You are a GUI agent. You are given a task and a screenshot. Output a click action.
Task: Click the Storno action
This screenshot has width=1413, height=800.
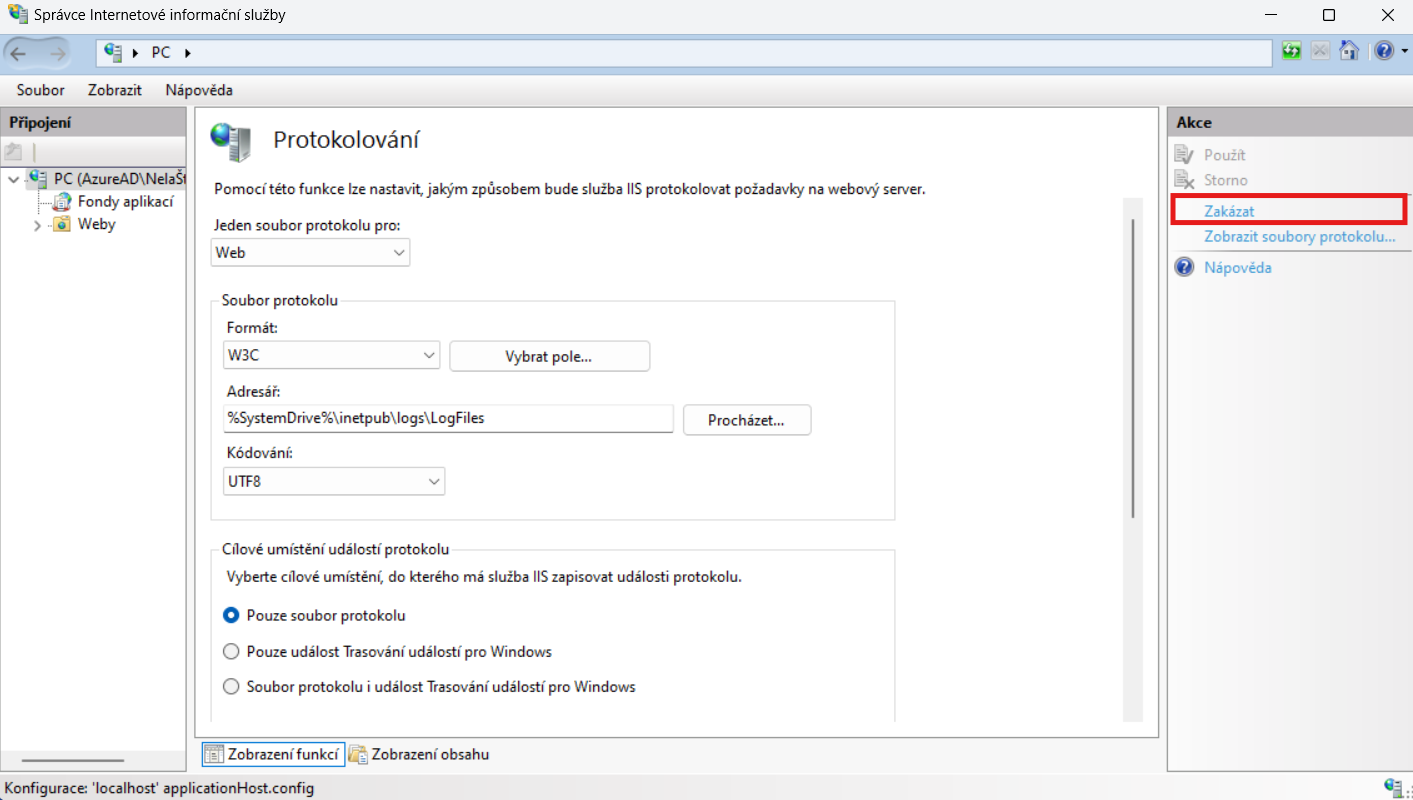pyautogui.click(x=1226, y=180)
